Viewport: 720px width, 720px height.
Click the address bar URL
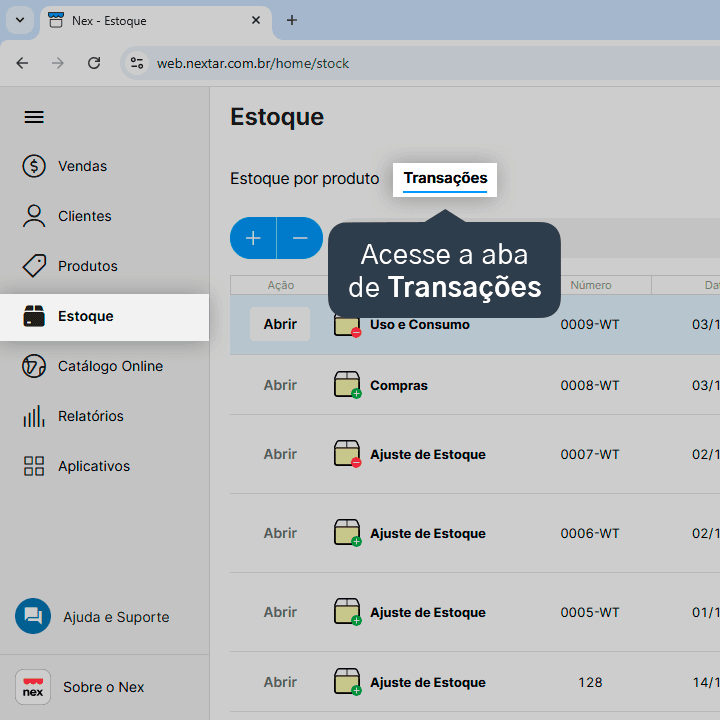[253, 63]
